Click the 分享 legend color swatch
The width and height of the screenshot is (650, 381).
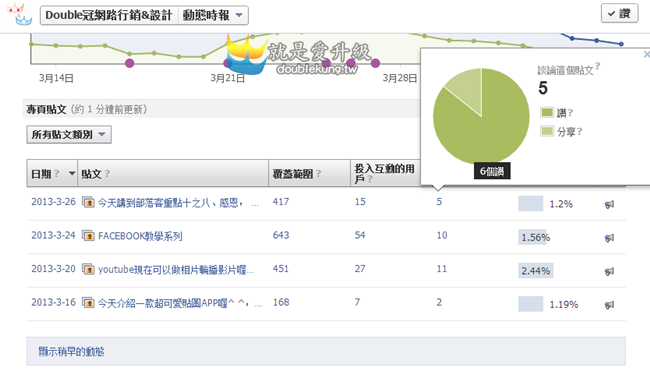547,131
